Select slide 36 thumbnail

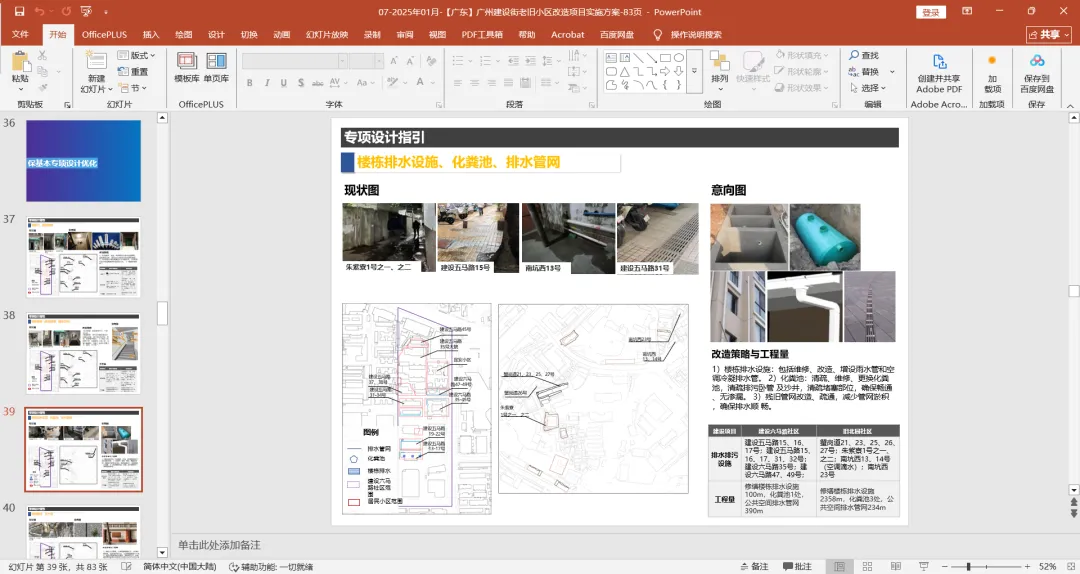(x=83, y=161)
